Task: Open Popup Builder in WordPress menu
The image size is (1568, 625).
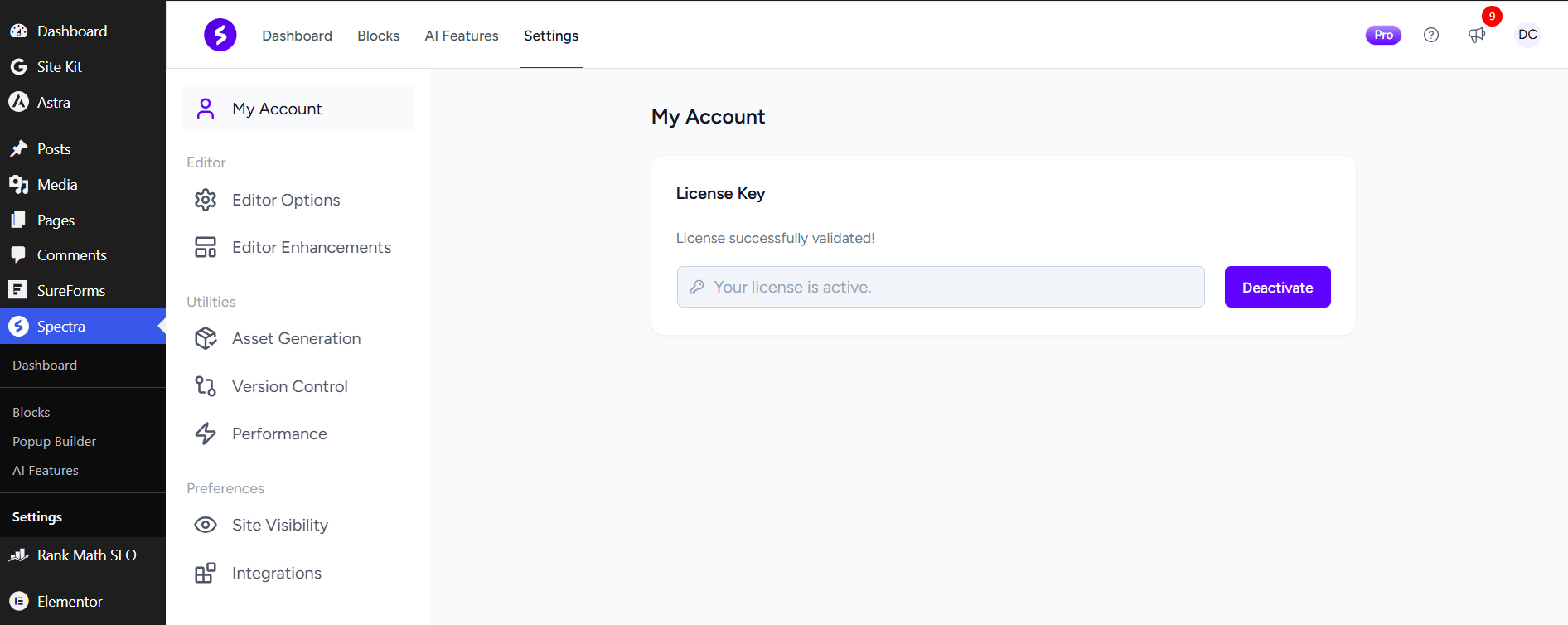Action: click(x=54, y=441)
